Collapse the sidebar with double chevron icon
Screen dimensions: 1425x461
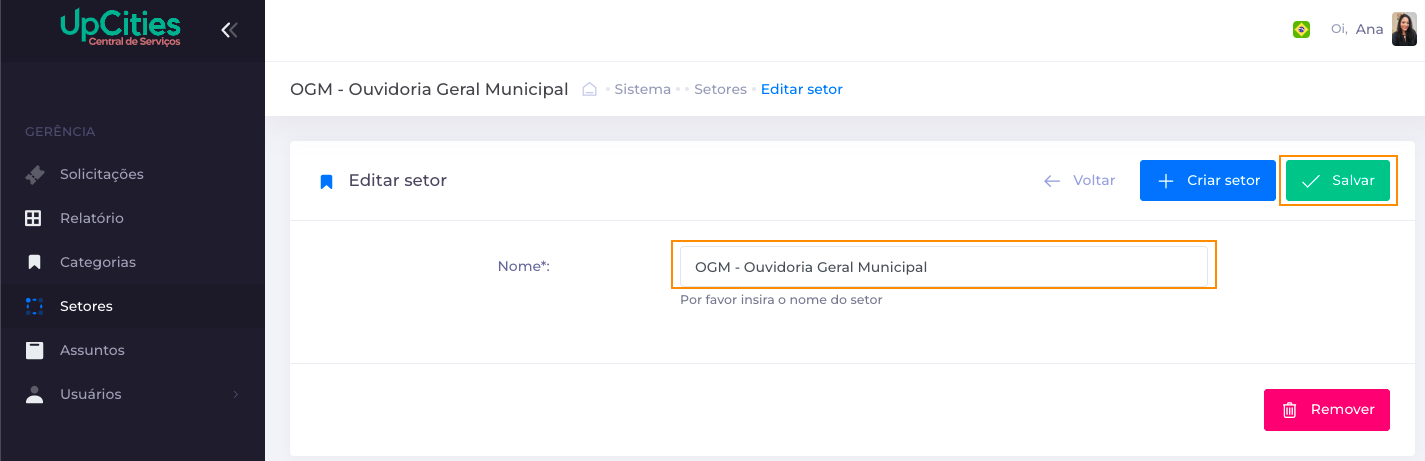pos(229,30)
